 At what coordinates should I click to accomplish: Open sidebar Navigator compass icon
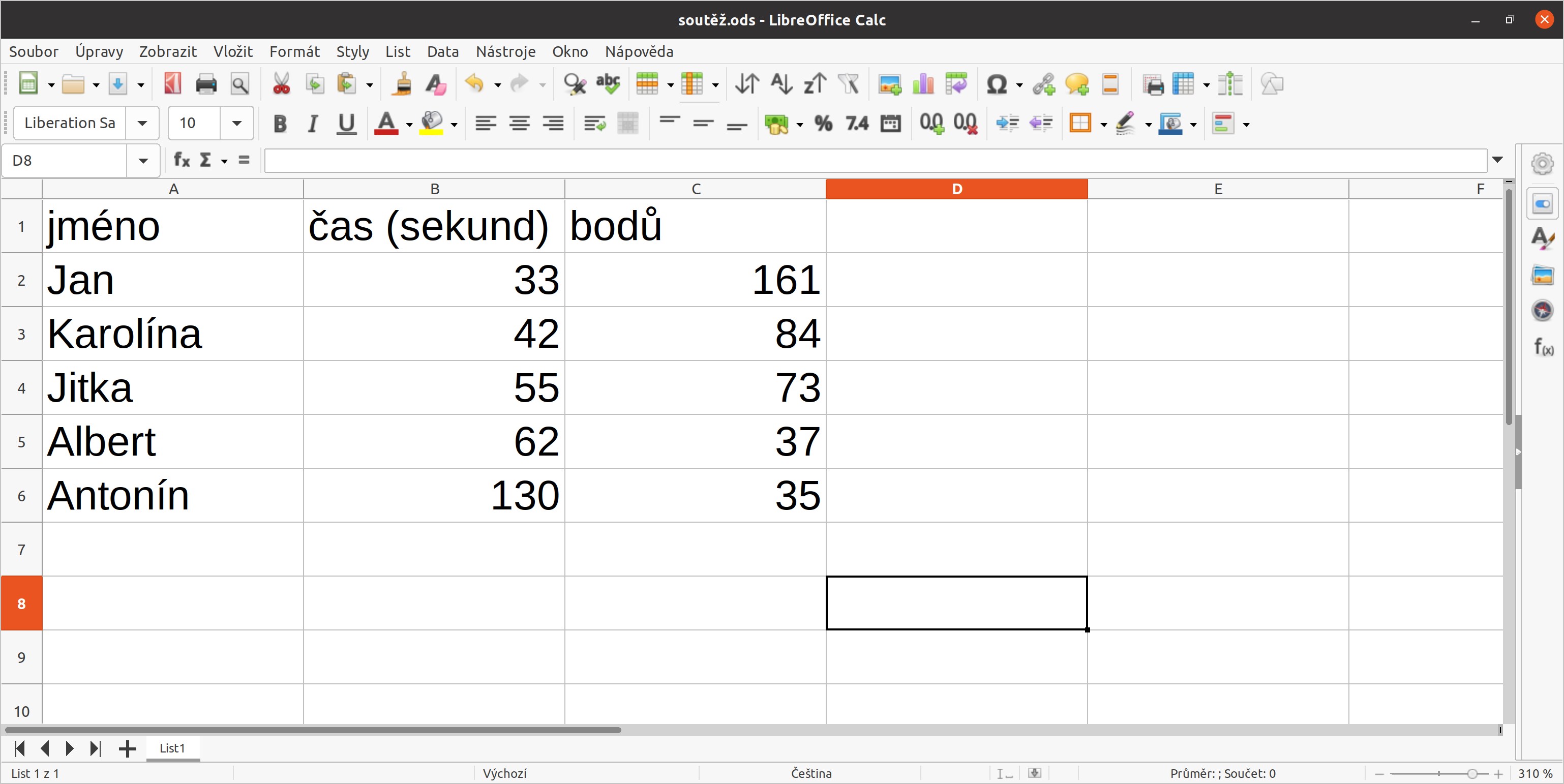tap(1543, 310)
